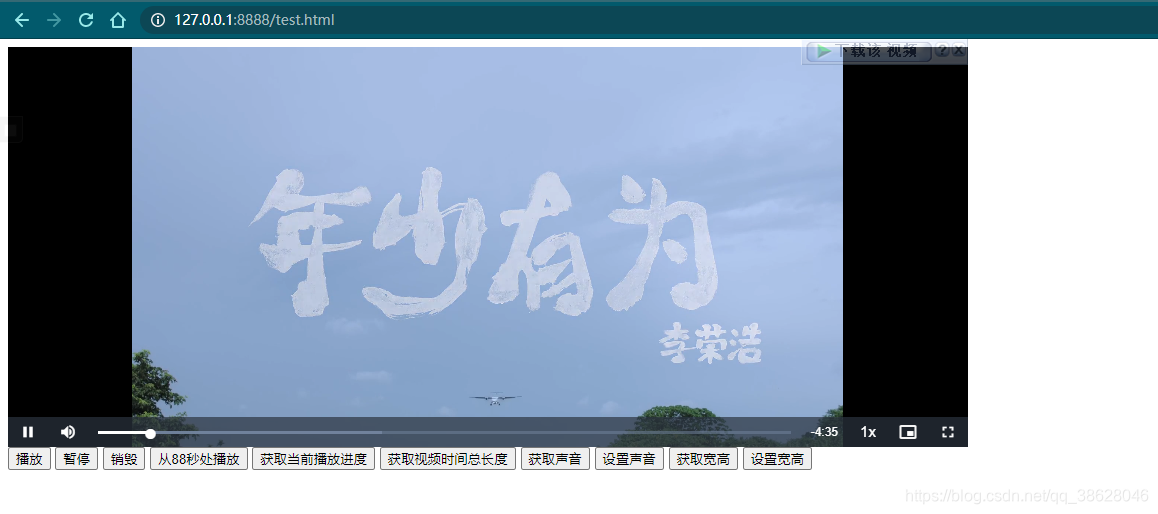The height and width of the screenshot is (514, 1158).
Task: Go back with browser back arrow
Action: 21,20
